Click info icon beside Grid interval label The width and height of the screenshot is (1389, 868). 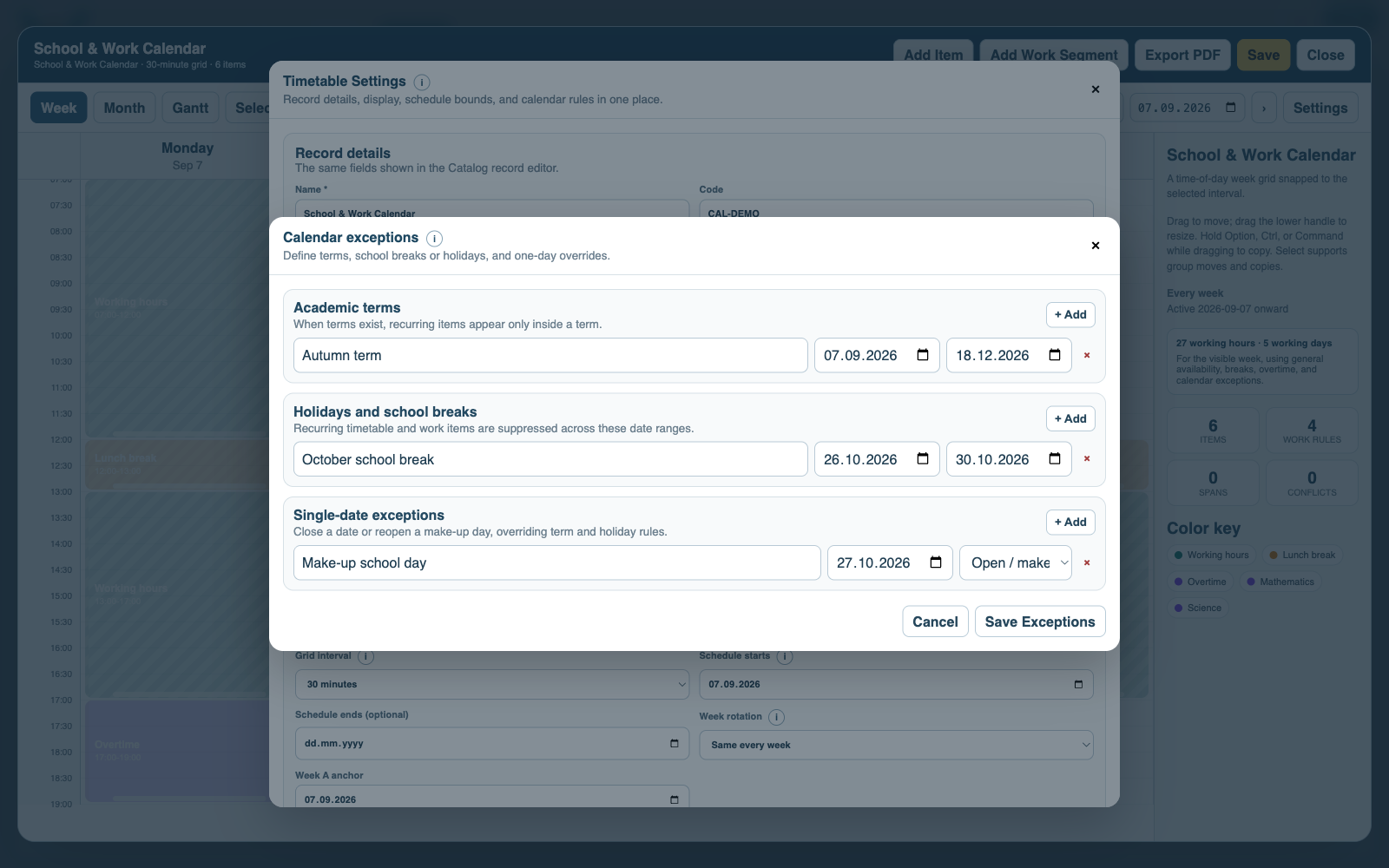pyautogui.click(x=366, y=657)
